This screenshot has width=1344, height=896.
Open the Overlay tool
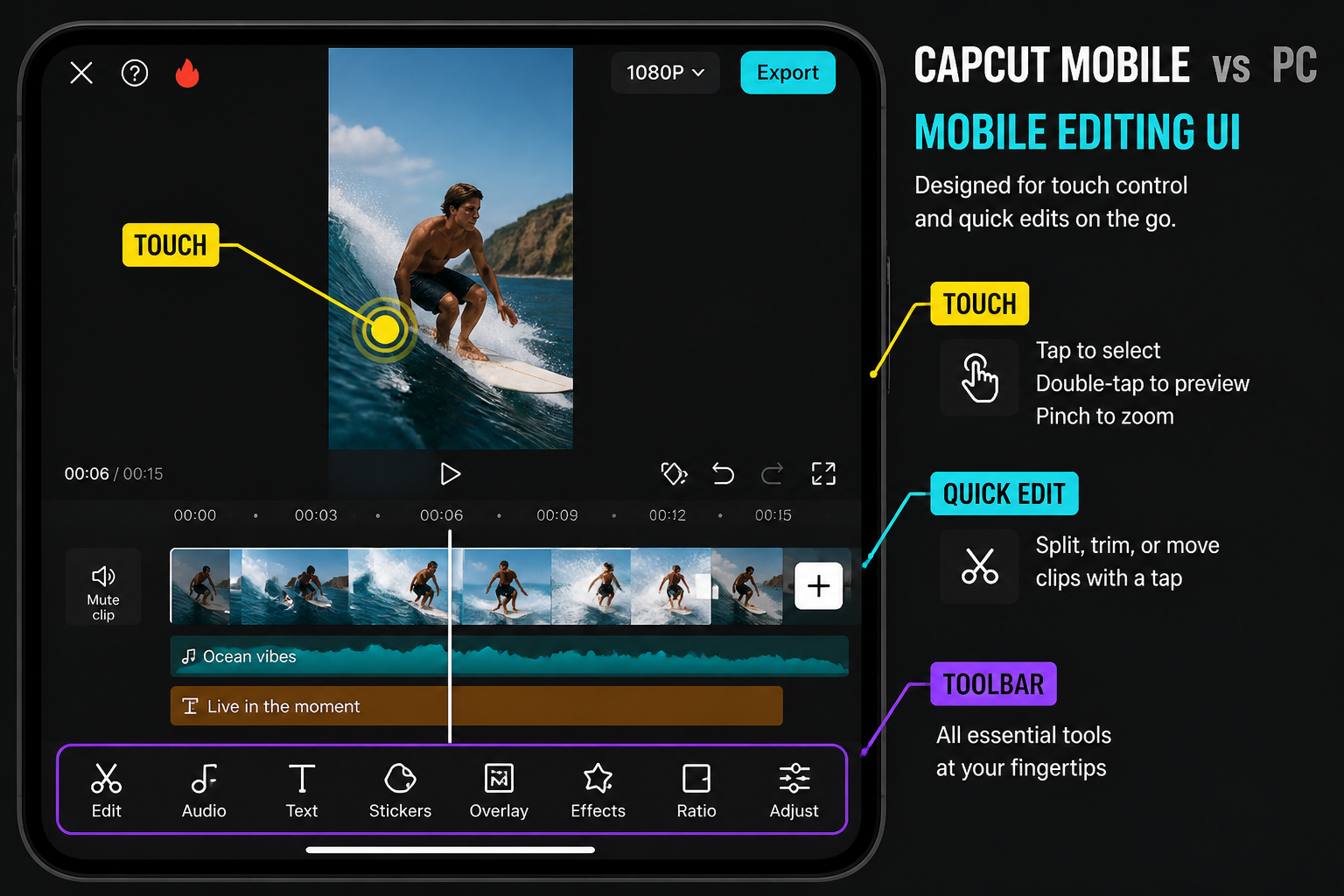[x=499, y=790]
